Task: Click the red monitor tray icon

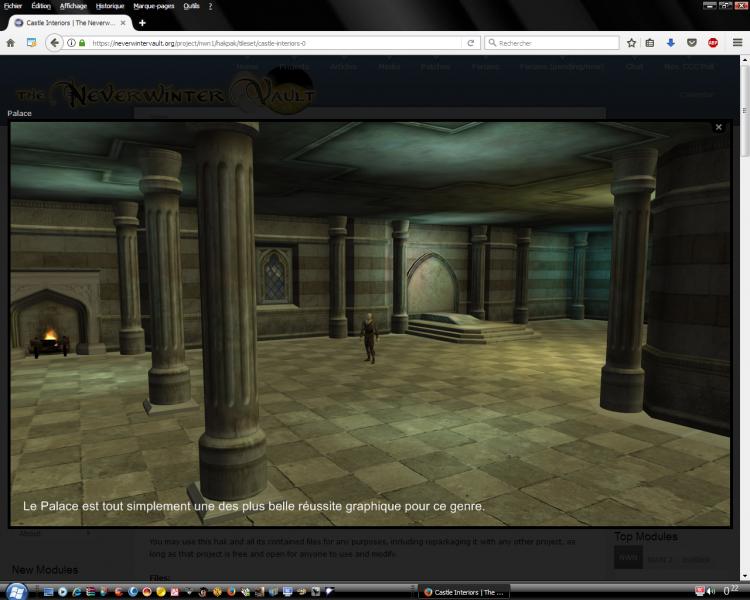Action: [x=700, y=592]
